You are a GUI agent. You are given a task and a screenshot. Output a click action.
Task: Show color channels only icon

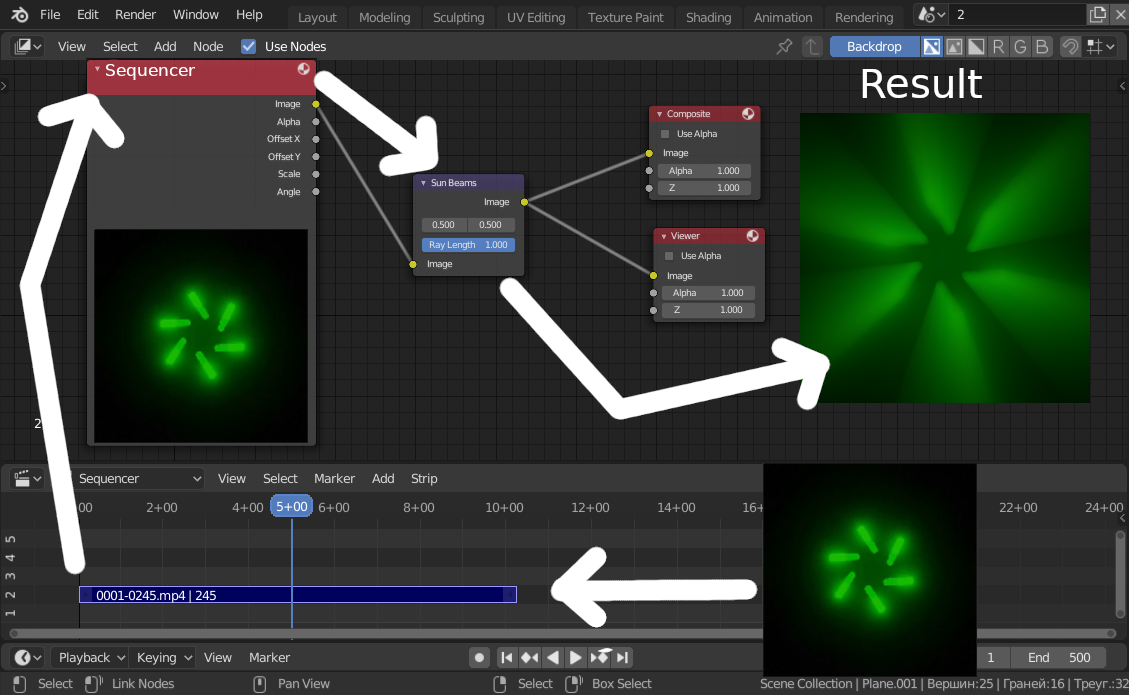[954, 47]
